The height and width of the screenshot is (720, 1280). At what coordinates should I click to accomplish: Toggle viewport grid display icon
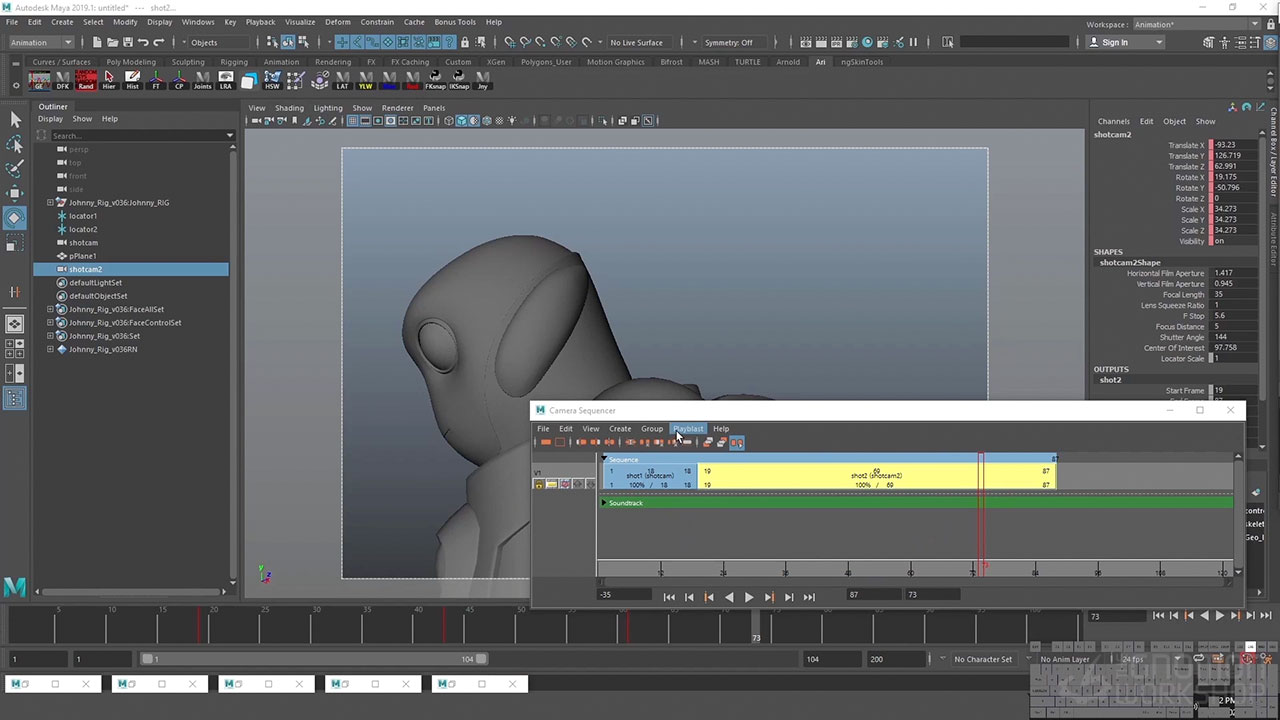coord(353,121)
